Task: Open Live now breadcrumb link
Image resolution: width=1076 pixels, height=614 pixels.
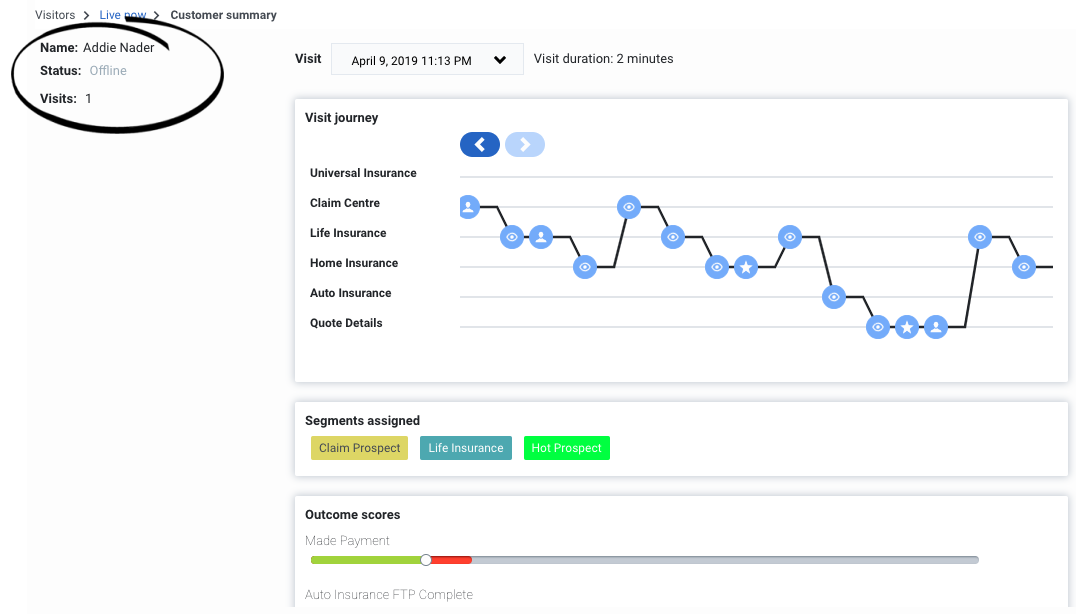Action: [x=123, y=15]
